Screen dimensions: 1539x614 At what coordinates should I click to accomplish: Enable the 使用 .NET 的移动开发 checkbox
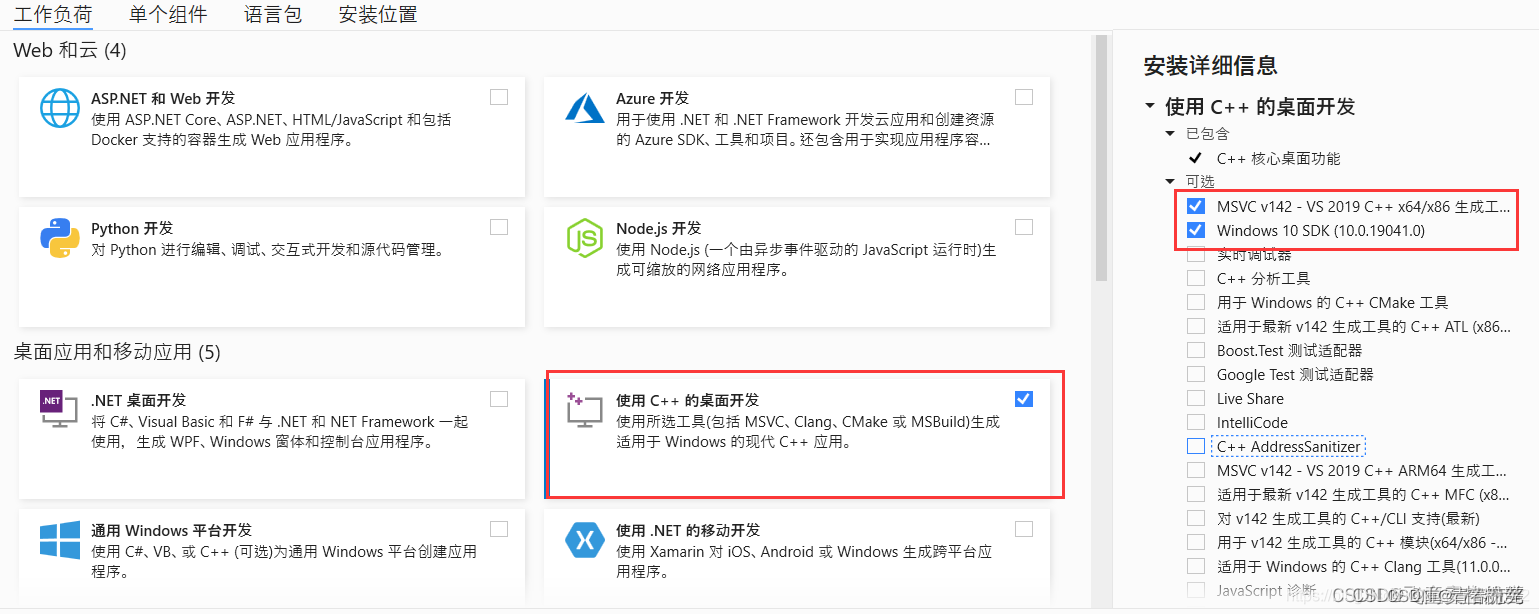point(1024,529)
